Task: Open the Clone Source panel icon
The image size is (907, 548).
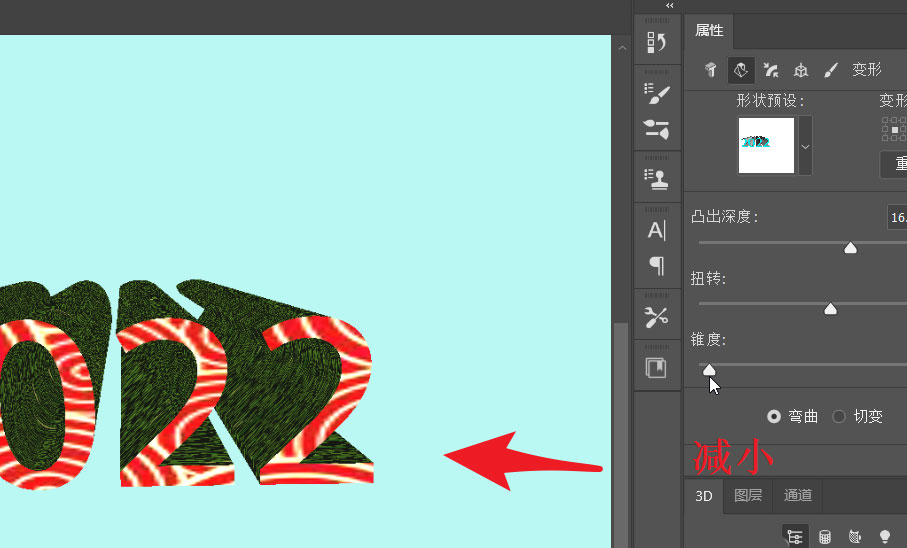Action: (657, 179)
